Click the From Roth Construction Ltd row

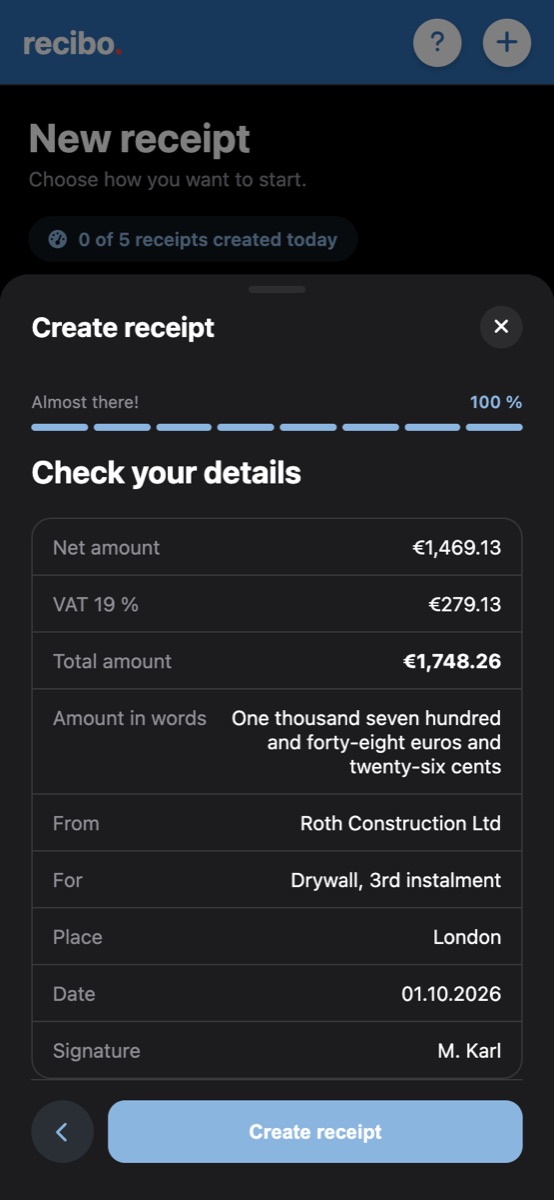tap(277, 823)
